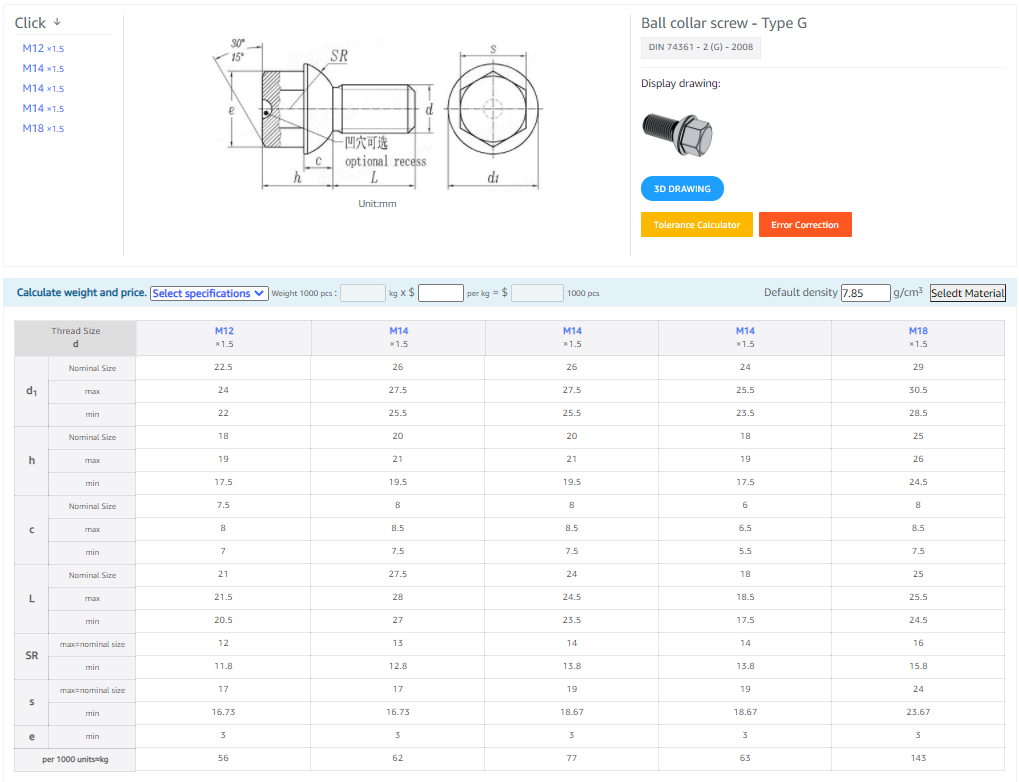The image size is (1019, 782).
Task: Click the bolt photo thumbnail under Display drawing
Action: (x=677, y=134)
